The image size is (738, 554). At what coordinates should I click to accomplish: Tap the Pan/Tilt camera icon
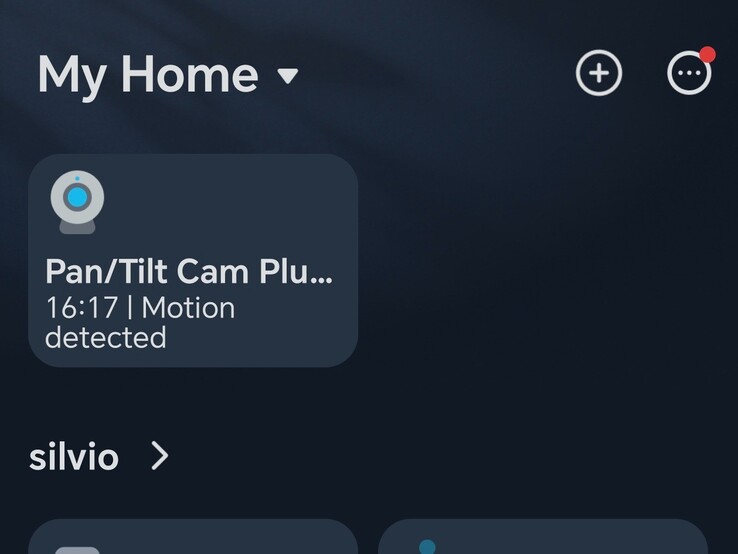click(77, 202)
